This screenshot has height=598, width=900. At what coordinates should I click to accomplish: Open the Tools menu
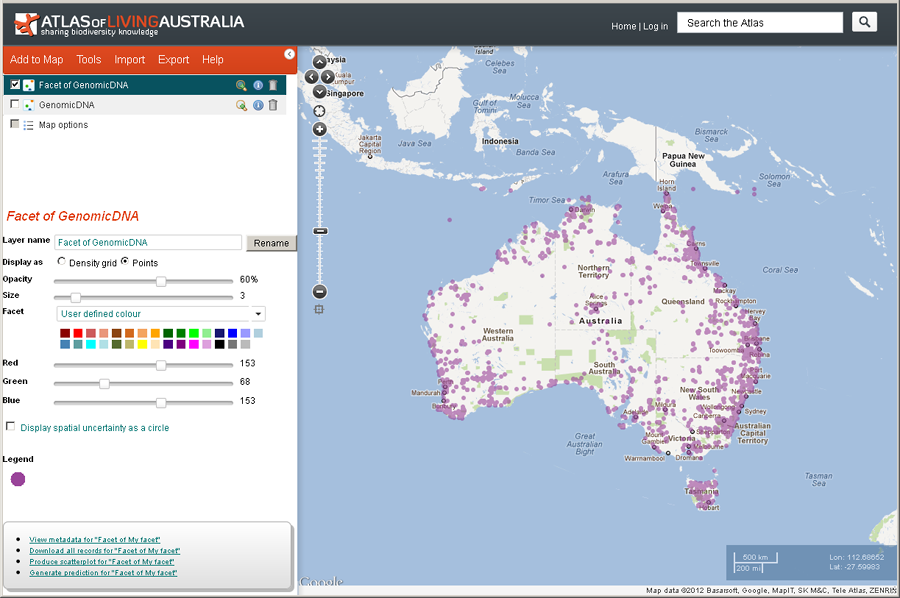[x=89, y=60]
